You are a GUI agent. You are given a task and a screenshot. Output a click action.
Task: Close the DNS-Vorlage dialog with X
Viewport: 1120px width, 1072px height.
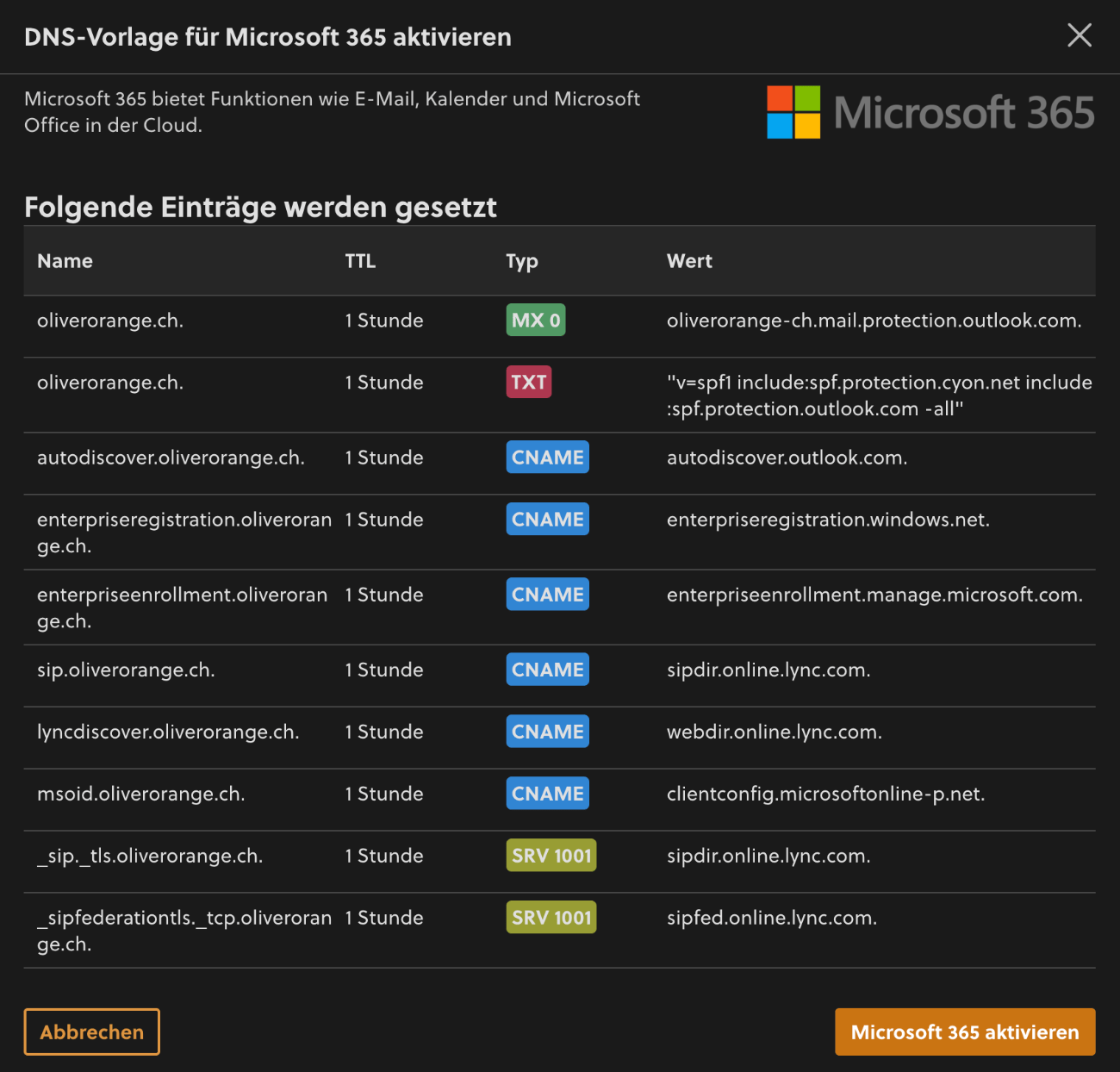[x=1080, y=35]
